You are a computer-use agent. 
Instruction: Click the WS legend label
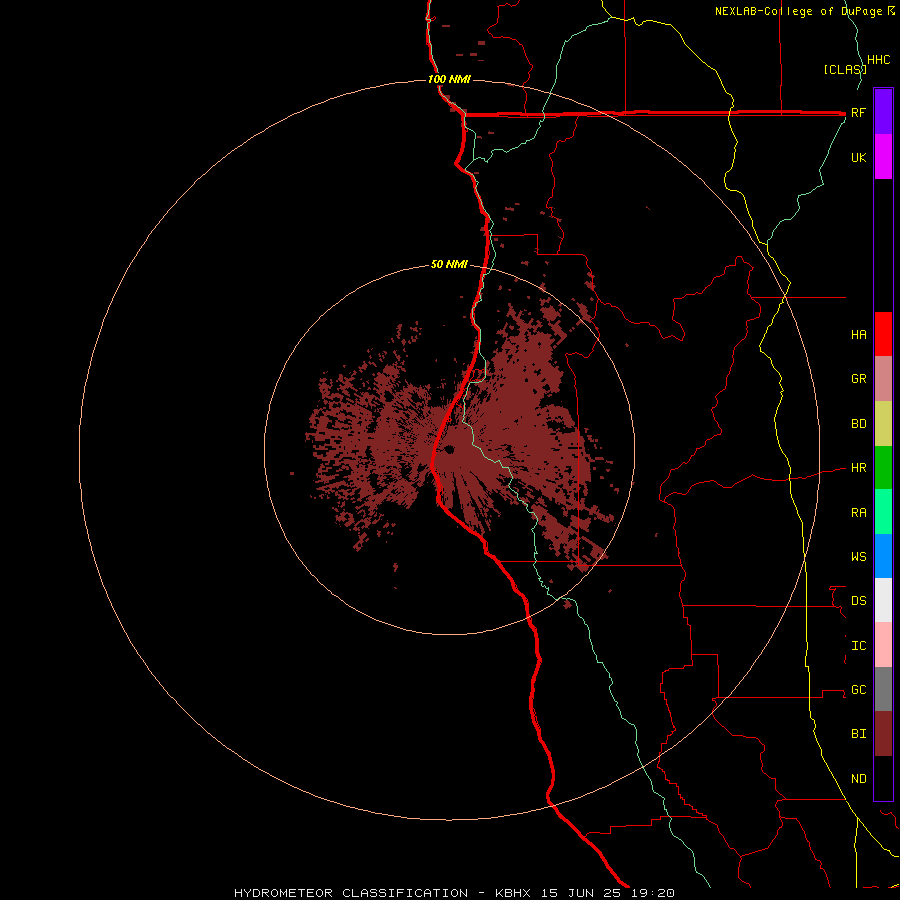[x=858, y=557]
